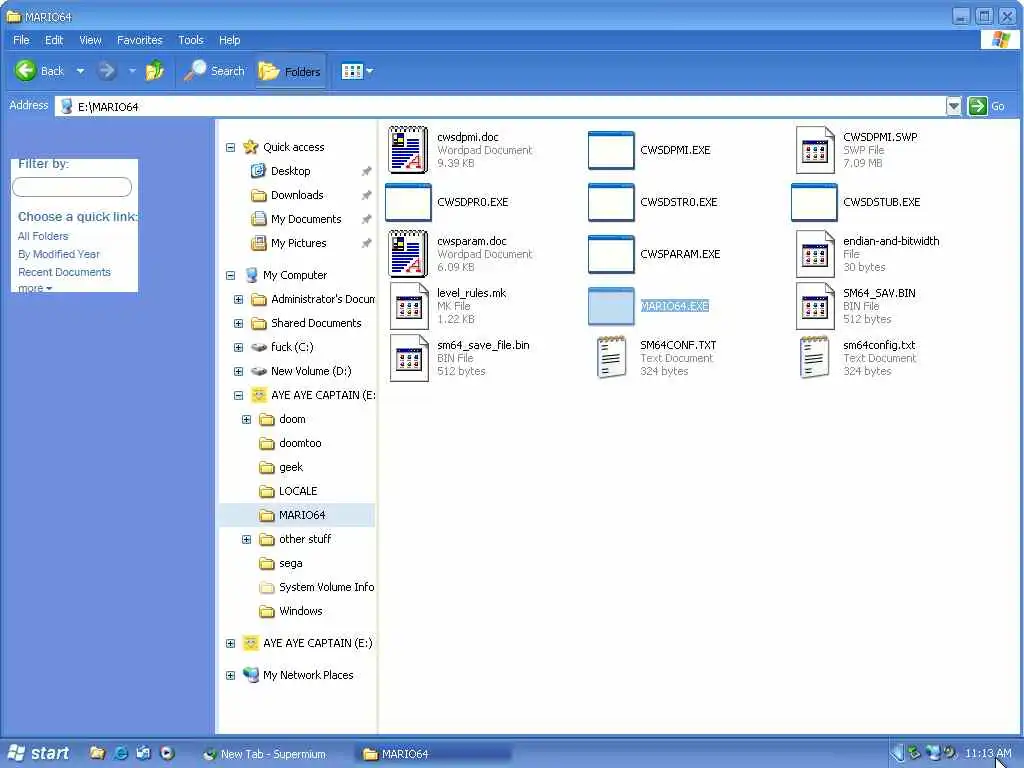1024x768 pixels.
Task: Open the Search tool
Action: coord(214,71)
